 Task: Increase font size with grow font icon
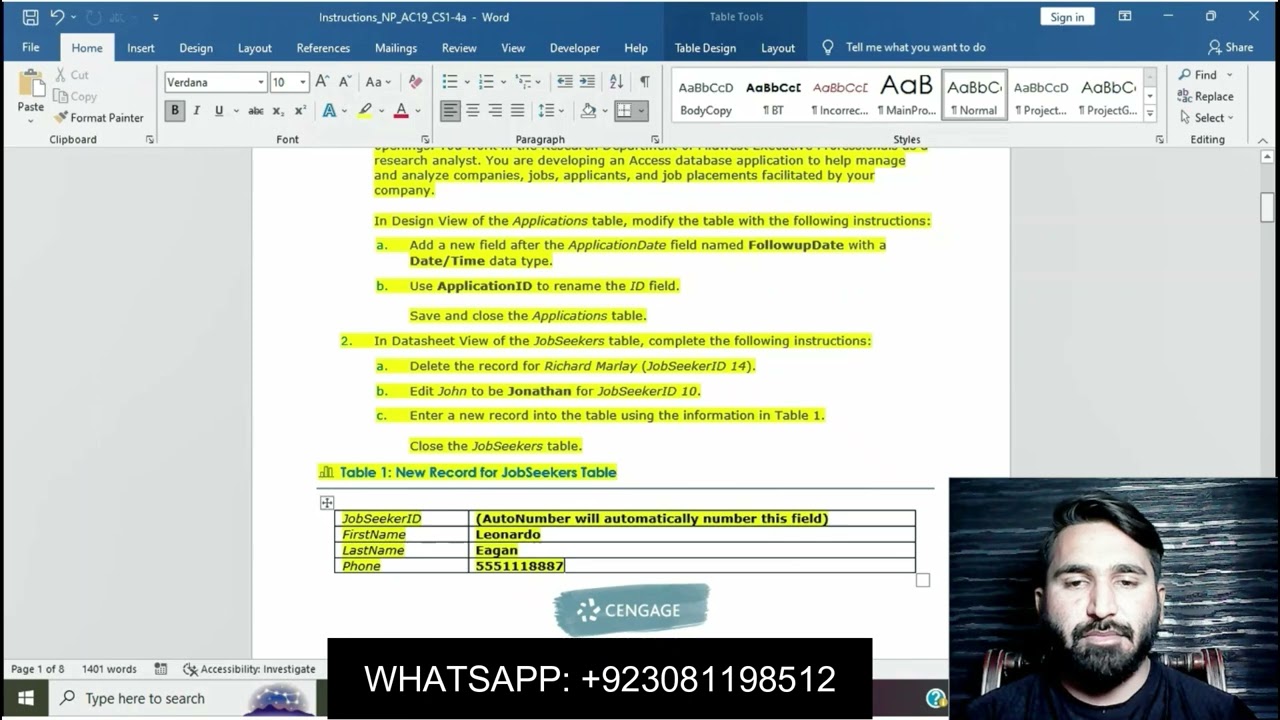[x=322, y=82]
